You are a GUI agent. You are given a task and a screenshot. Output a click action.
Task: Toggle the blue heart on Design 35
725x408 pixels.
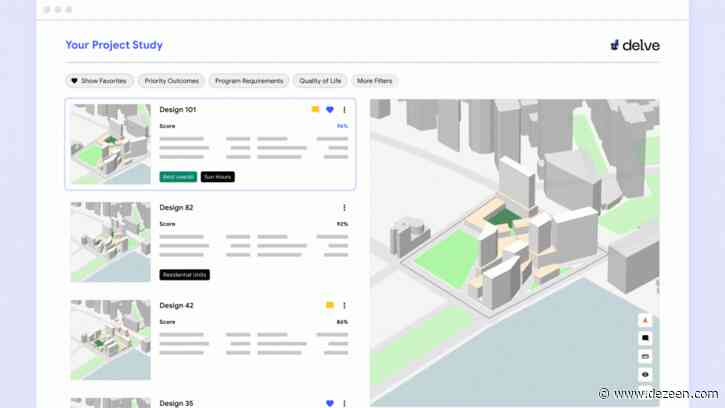pos(330,403)
